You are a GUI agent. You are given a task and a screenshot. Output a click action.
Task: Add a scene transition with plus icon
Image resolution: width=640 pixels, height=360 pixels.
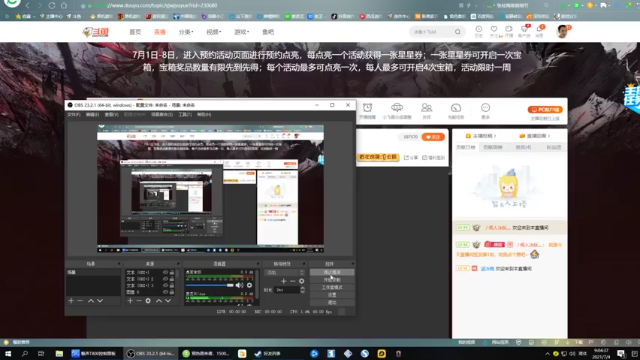[284, 281]
